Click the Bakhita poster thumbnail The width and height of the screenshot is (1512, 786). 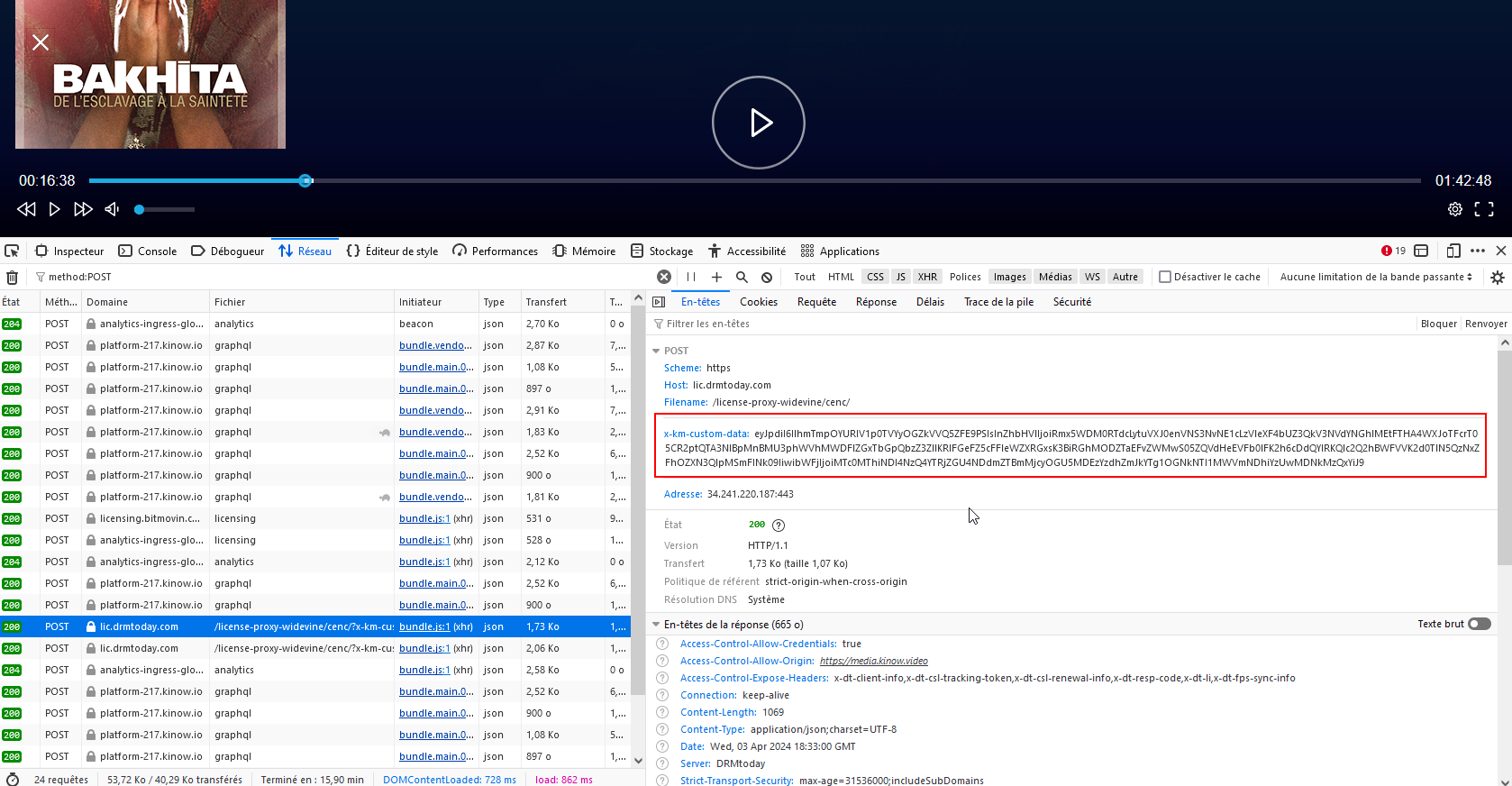pos(150,74)
